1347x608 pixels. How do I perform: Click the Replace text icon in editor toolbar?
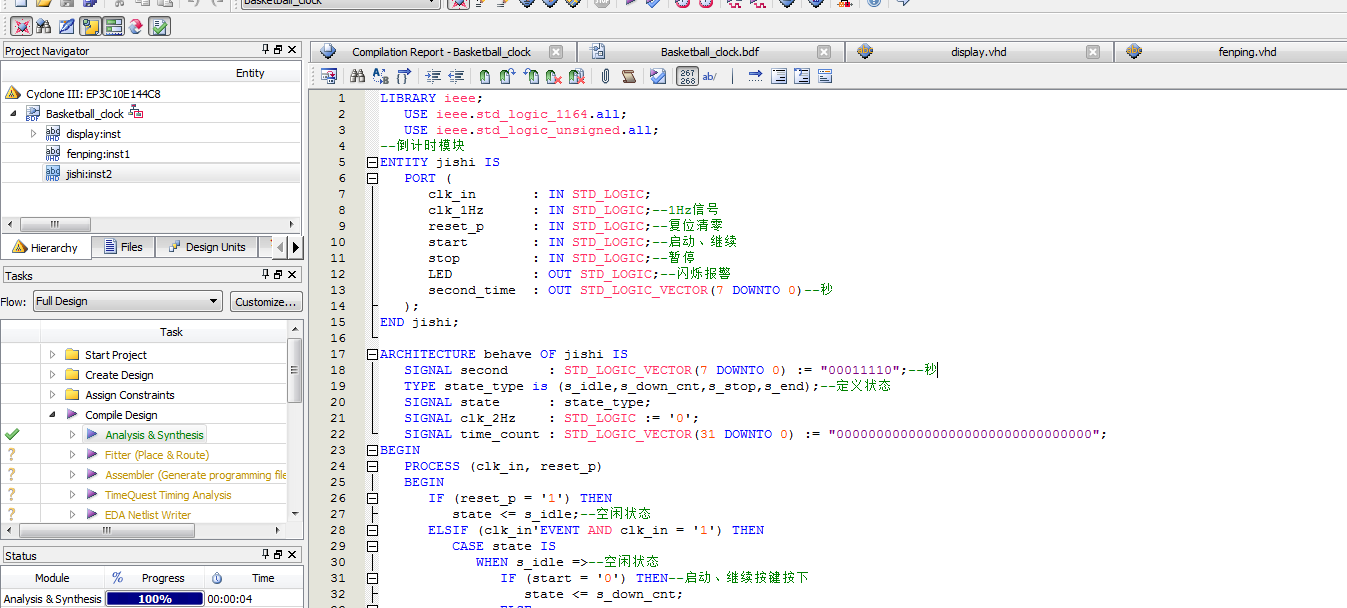click(x=381, y=76)
